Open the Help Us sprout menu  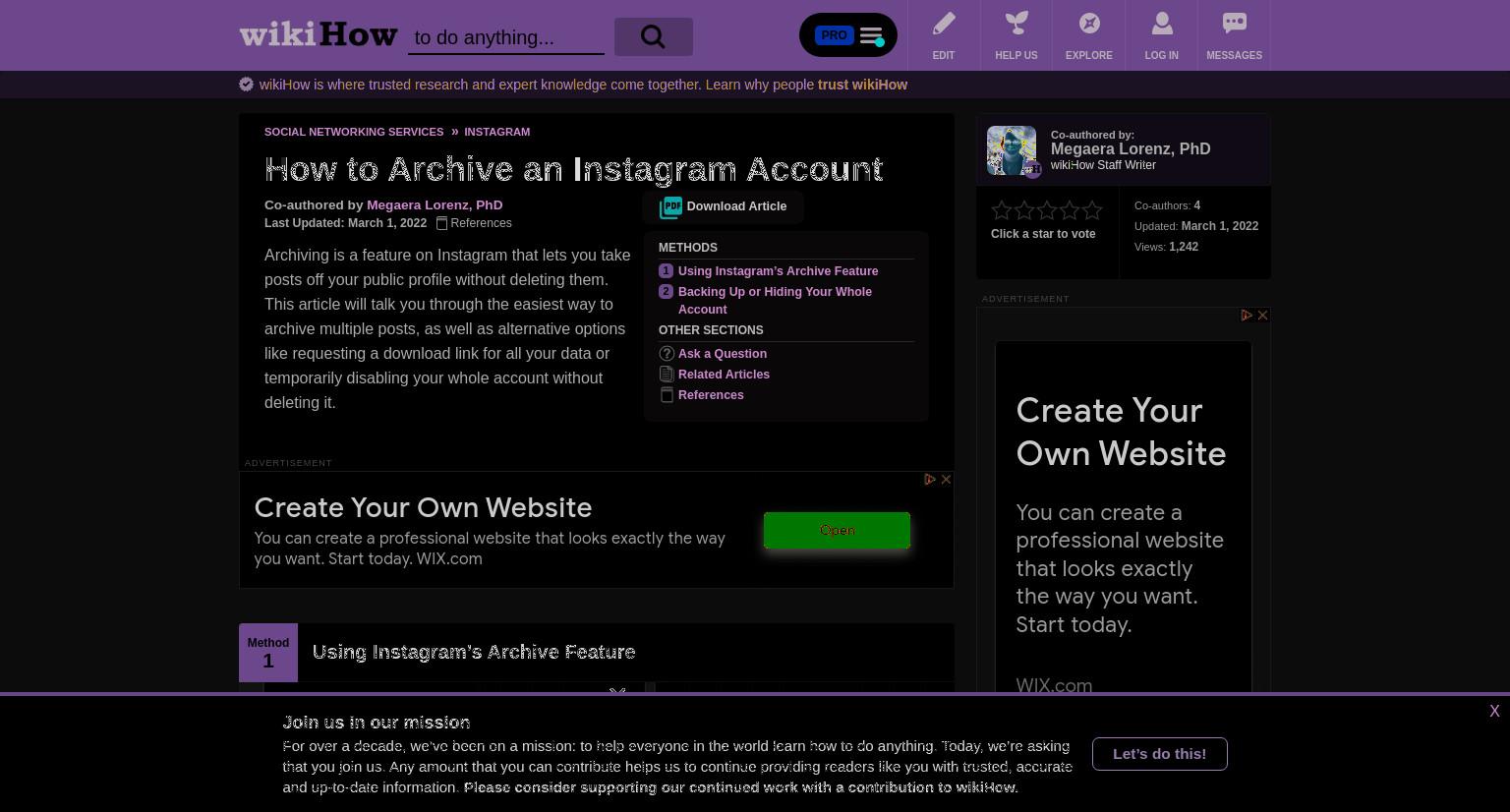coord(1016,35)
